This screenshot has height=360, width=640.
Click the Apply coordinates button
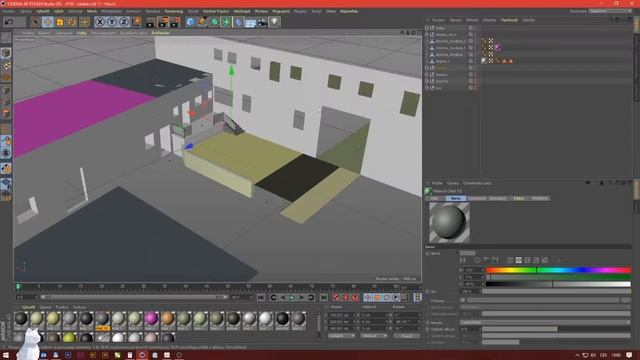pyautogui.click(x=407, y=336)
